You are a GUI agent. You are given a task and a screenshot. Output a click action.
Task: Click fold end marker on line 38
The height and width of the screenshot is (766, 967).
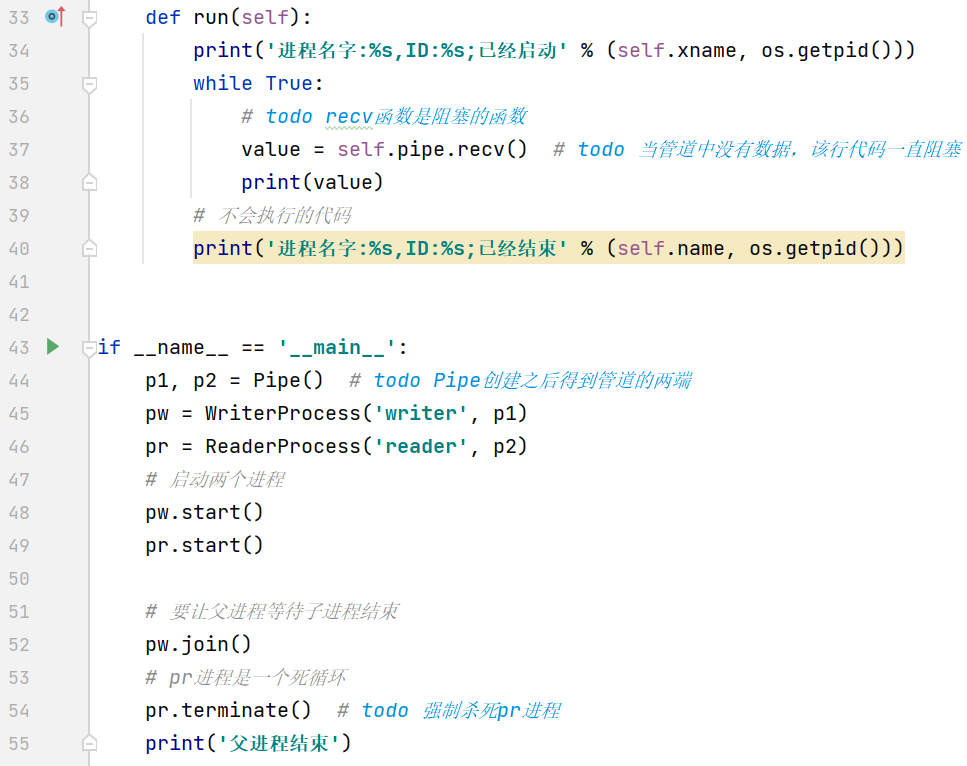pos(89,182)
